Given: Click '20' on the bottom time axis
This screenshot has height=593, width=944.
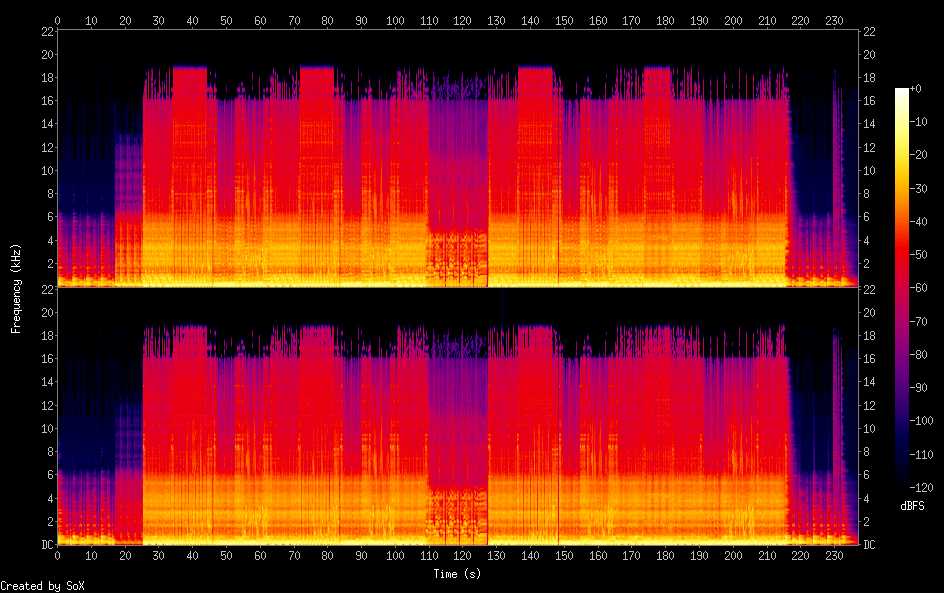Looking at the screenshot, I should (x=125, y=556).
